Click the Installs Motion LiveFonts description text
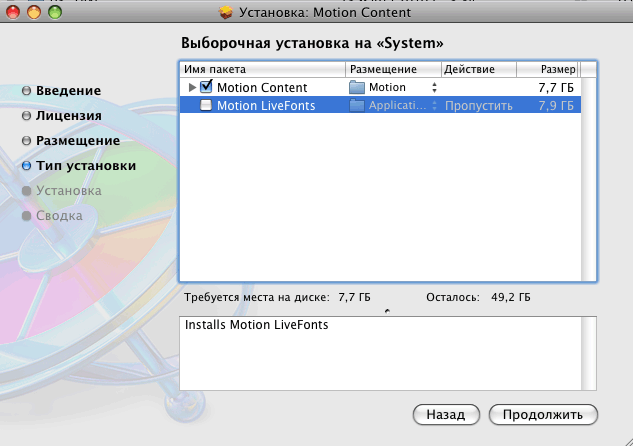 (256, 325)
